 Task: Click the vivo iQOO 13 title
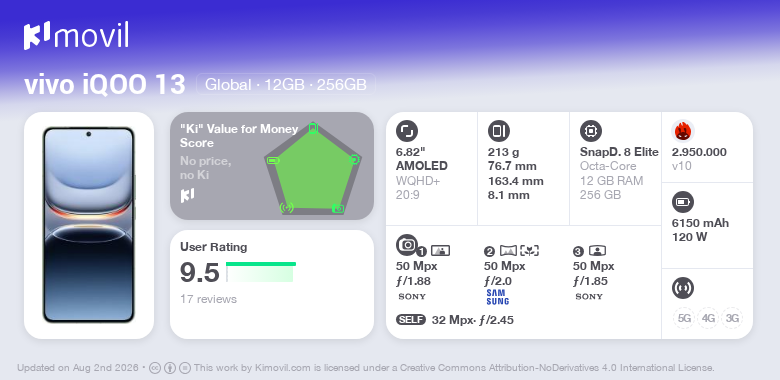[x=105, y=85]
